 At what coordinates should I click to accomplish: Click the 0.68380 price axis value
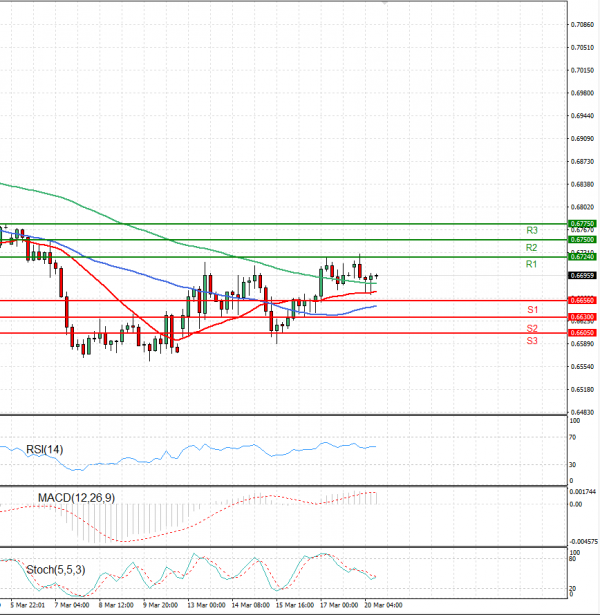pyautogui.click(x=582, y=184)
